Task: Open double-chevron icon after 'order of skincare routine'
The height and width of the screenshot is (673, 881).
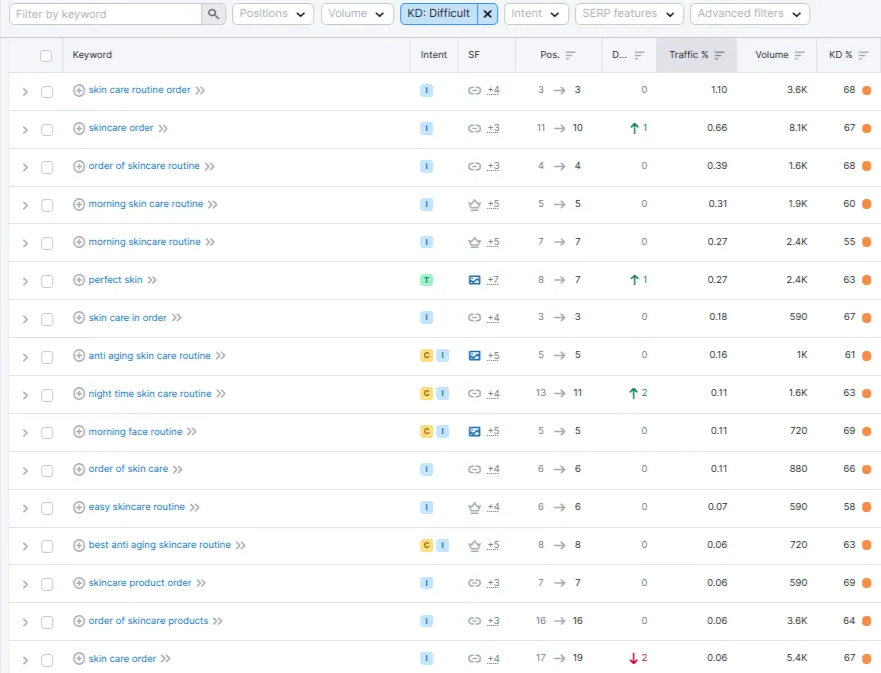Action: coord(210,166)
